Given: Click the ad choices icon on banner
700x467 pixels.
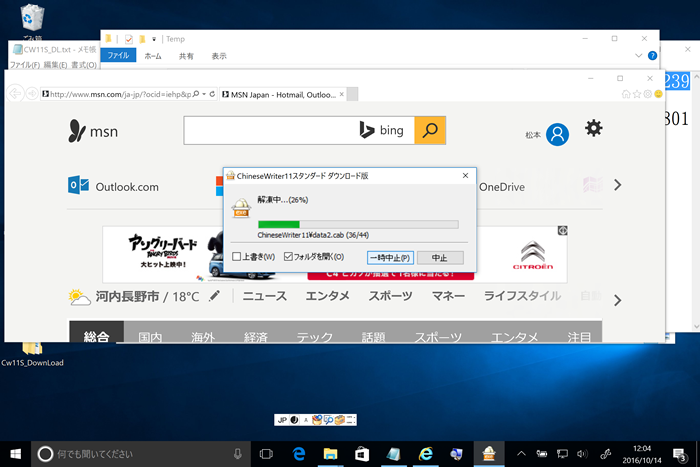Looking at the screenshot, I should pyautogui.click(x=562, y=230).
